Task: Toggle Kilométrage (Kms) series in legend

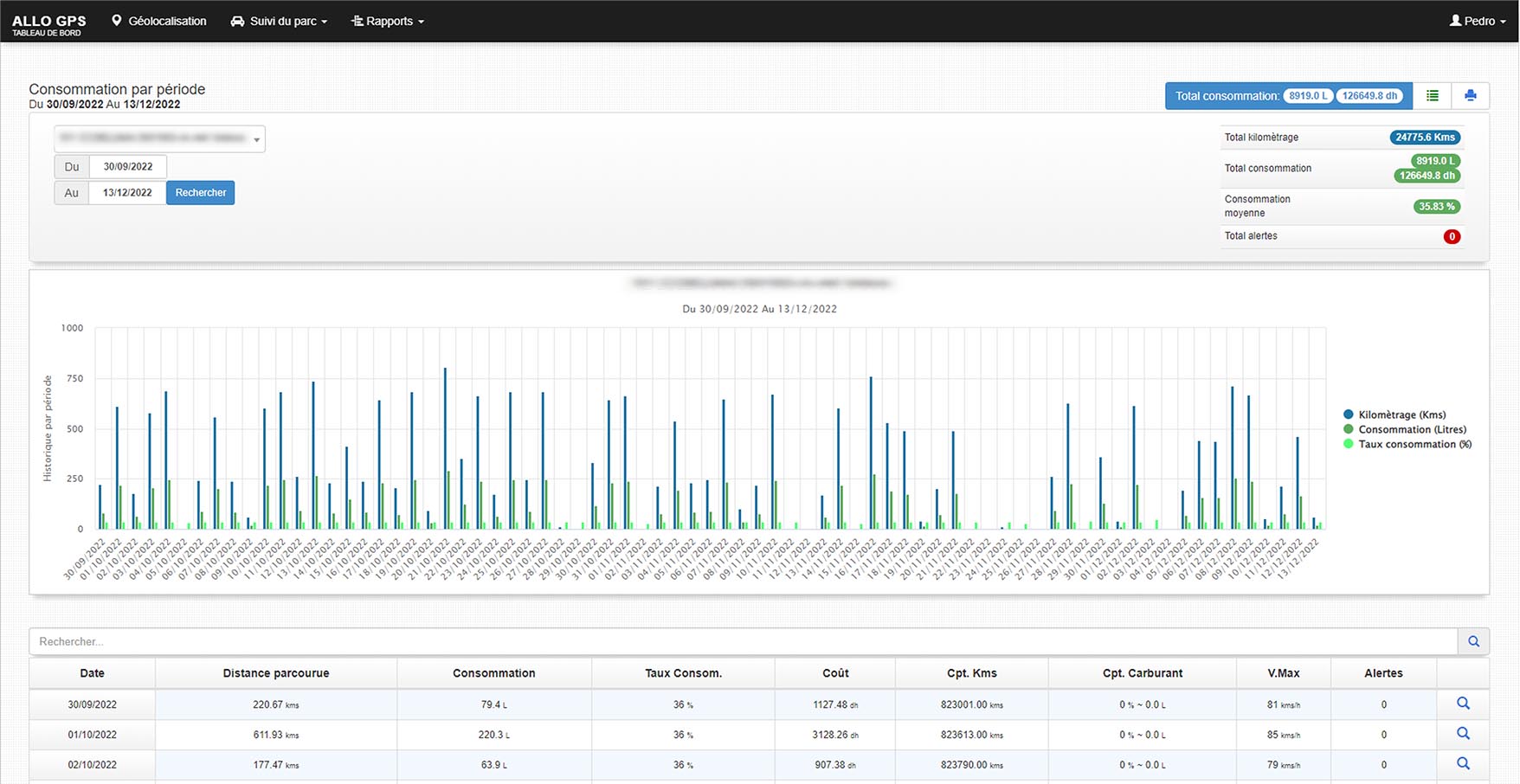Action: click(1401, 414)
